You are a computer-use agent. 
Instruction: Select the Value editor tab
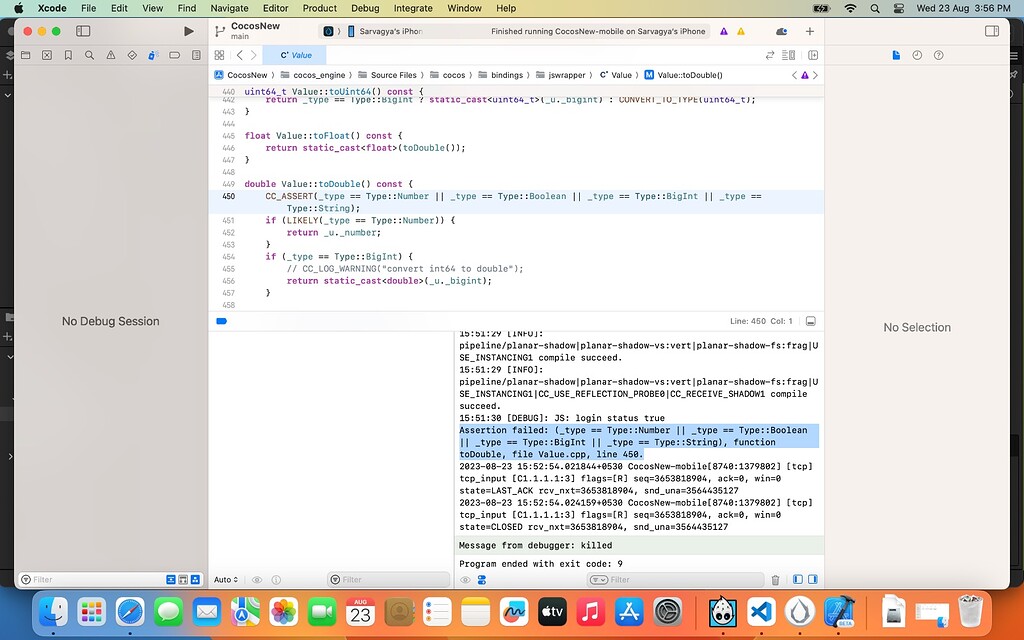[x=296, y=55]
